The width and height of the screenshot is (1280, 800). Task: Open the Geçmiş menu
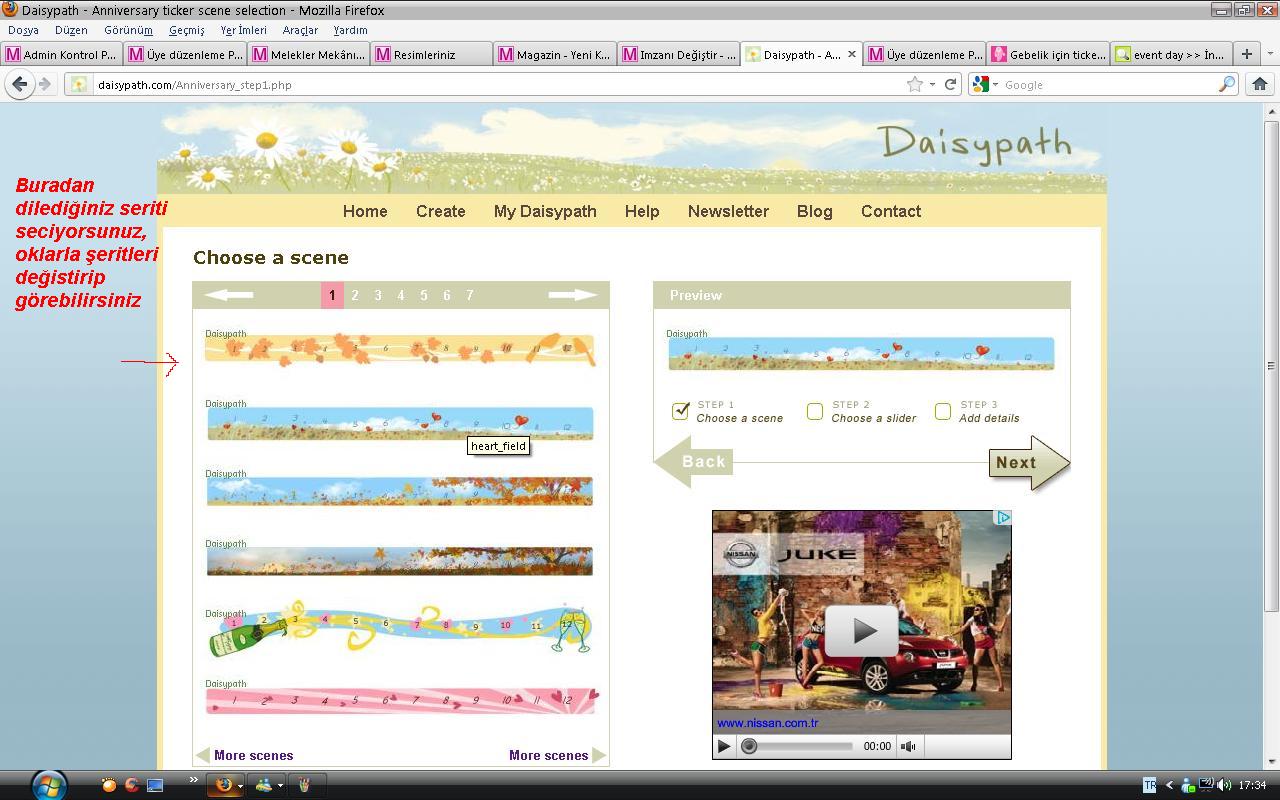pos(186,30)
